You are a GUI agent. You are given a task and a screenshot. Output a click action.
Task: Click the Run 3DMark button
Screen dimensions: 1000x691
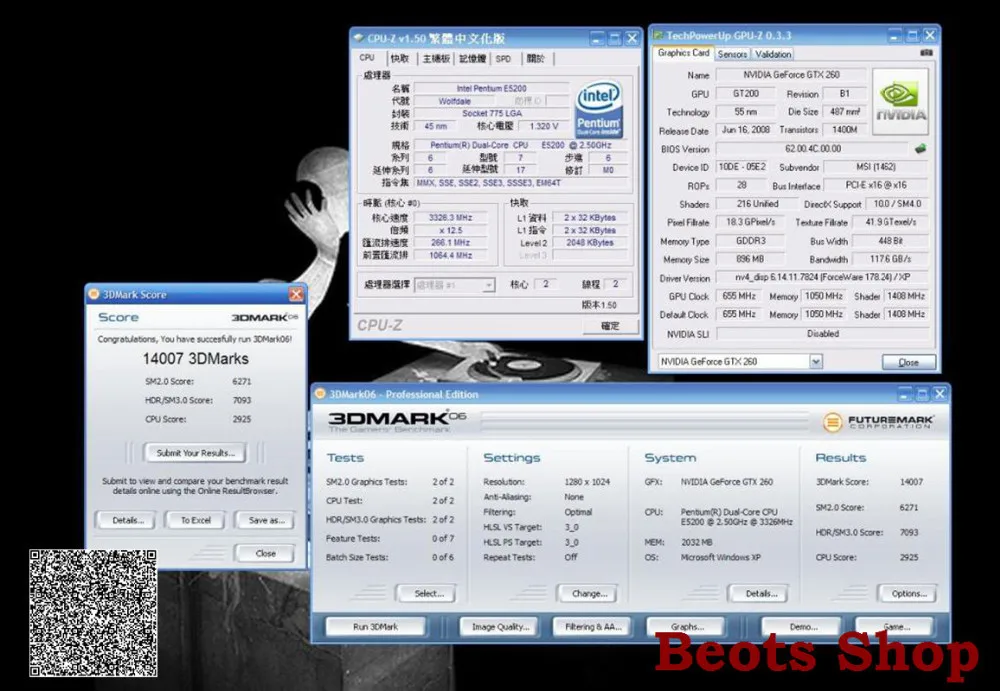tap(375, 627)
